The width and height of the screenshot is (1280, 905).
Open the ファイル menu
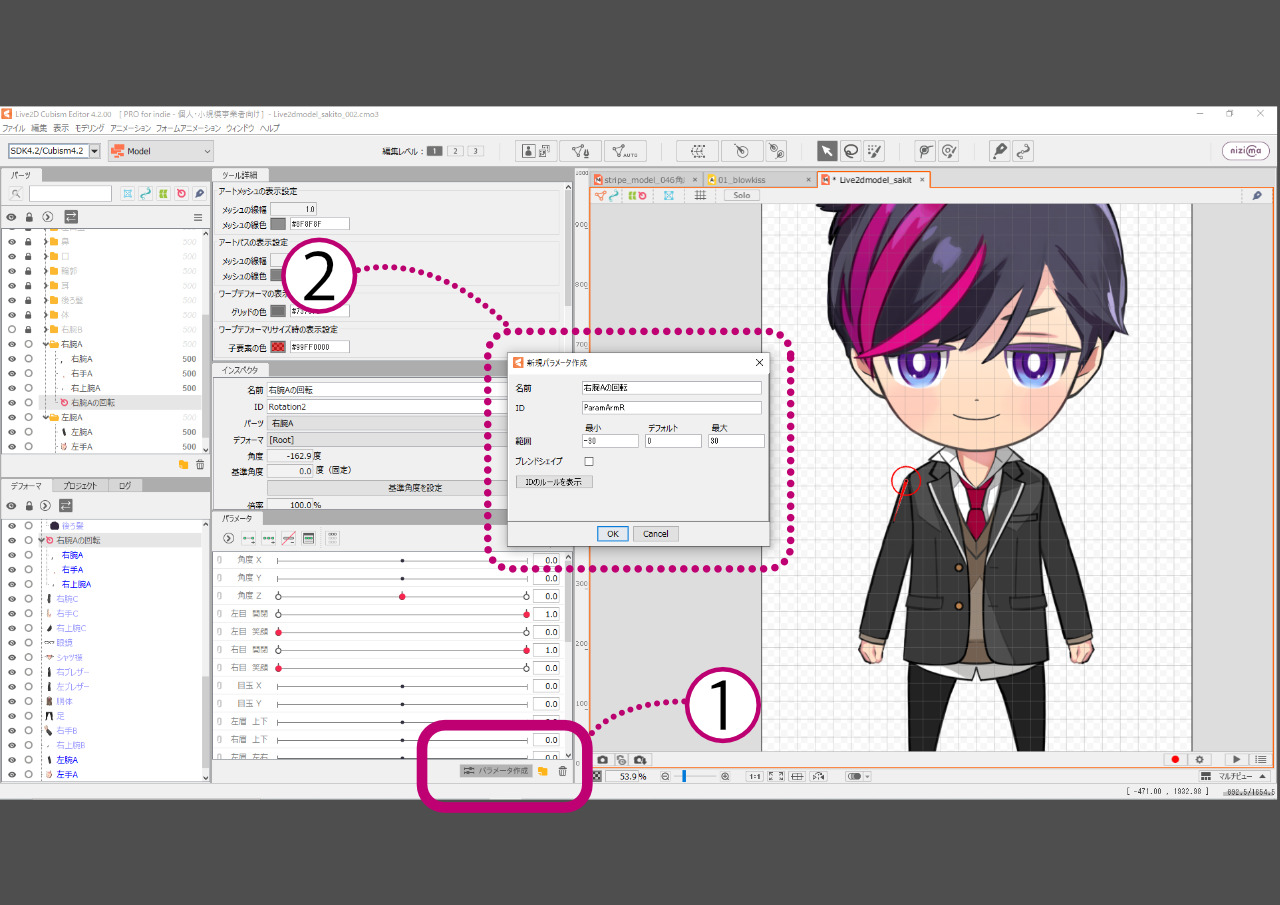click(14, 129)
